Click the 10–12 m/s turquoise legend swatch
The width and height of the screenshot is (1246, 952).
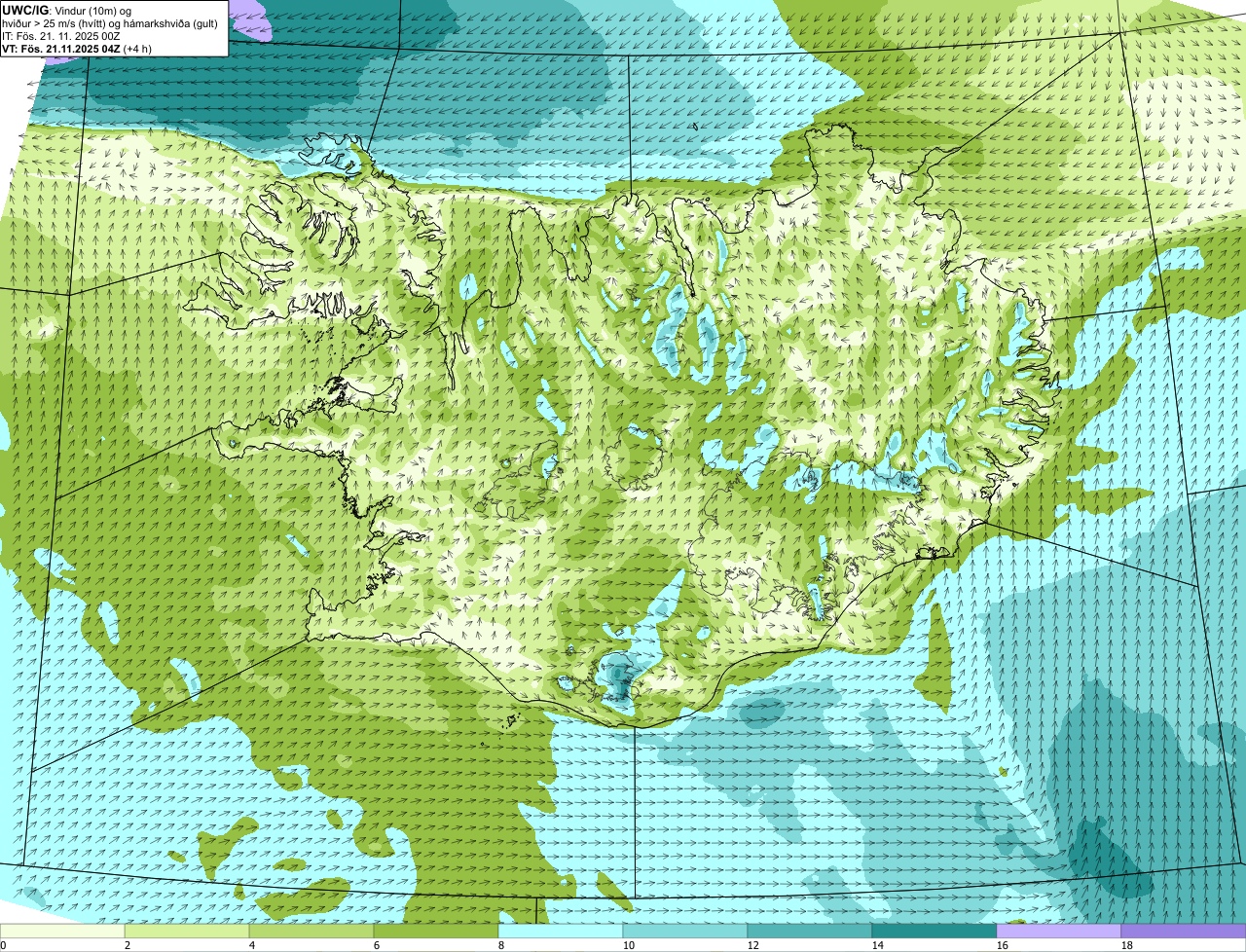pyautogui.click(x=685, y=932)
